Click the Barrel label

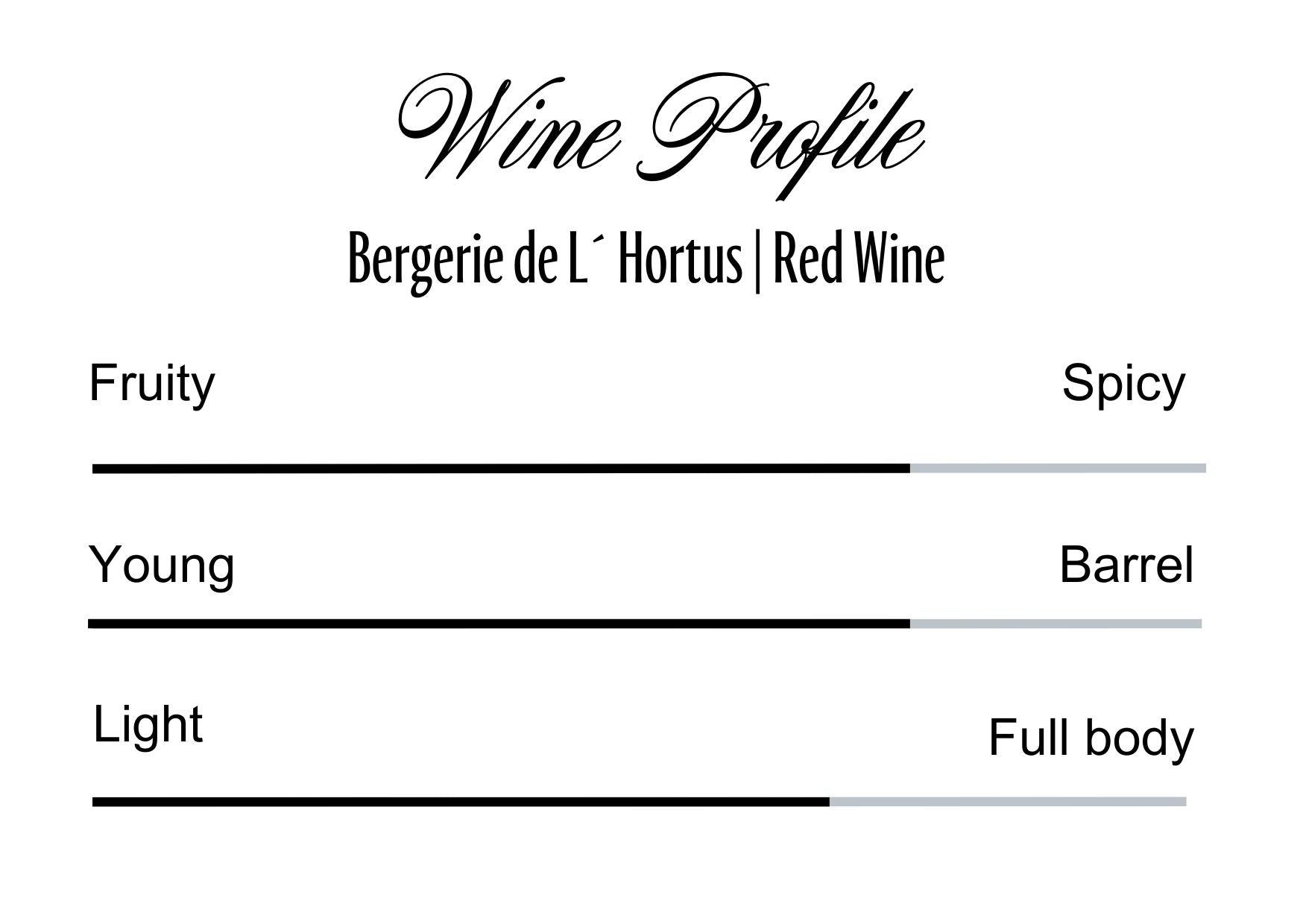click(x=1126, y=565)
